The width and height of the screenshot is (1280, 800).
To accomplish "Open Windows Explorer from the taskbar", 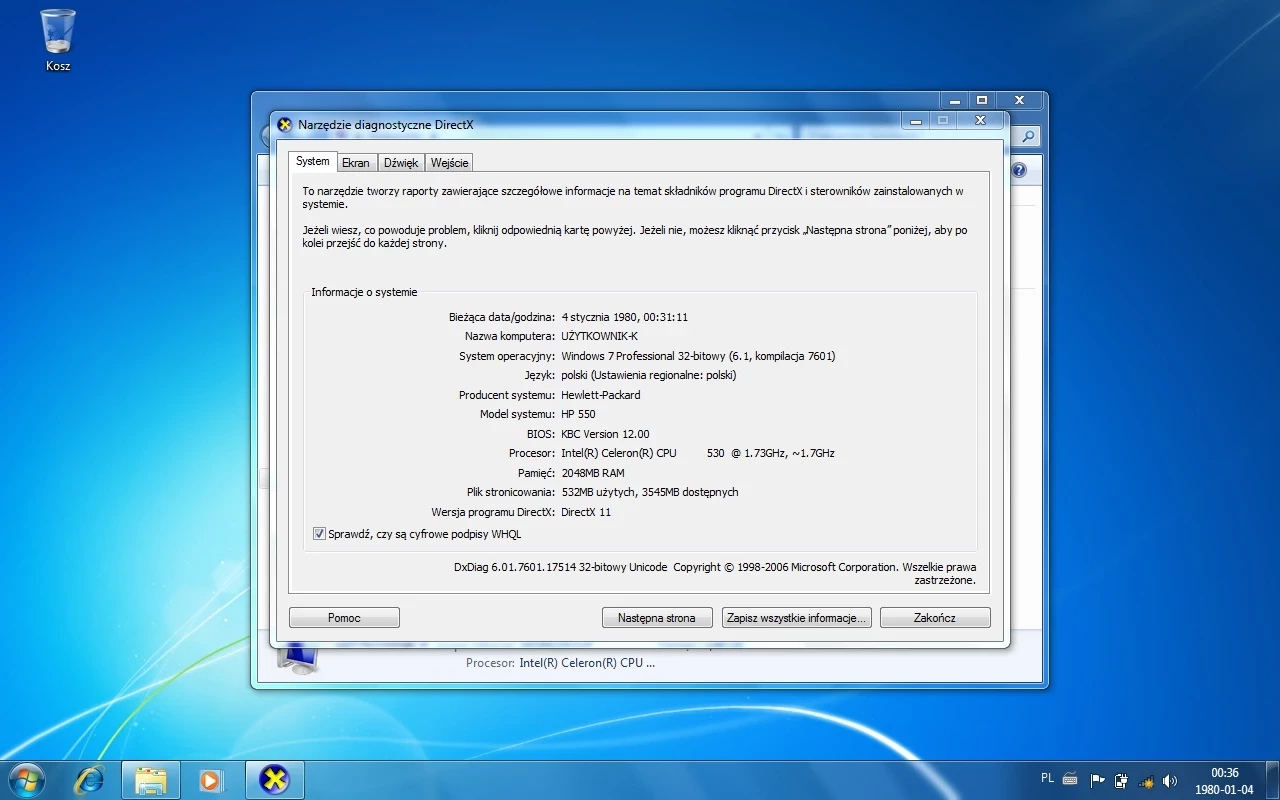I will (150, 779).
